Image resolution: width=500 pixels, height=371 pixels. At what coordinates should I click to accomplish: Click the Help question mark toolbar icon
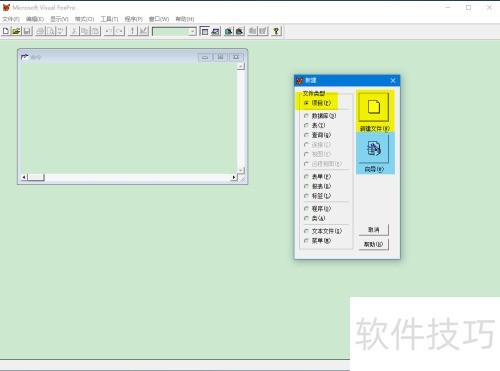(276, 31)
